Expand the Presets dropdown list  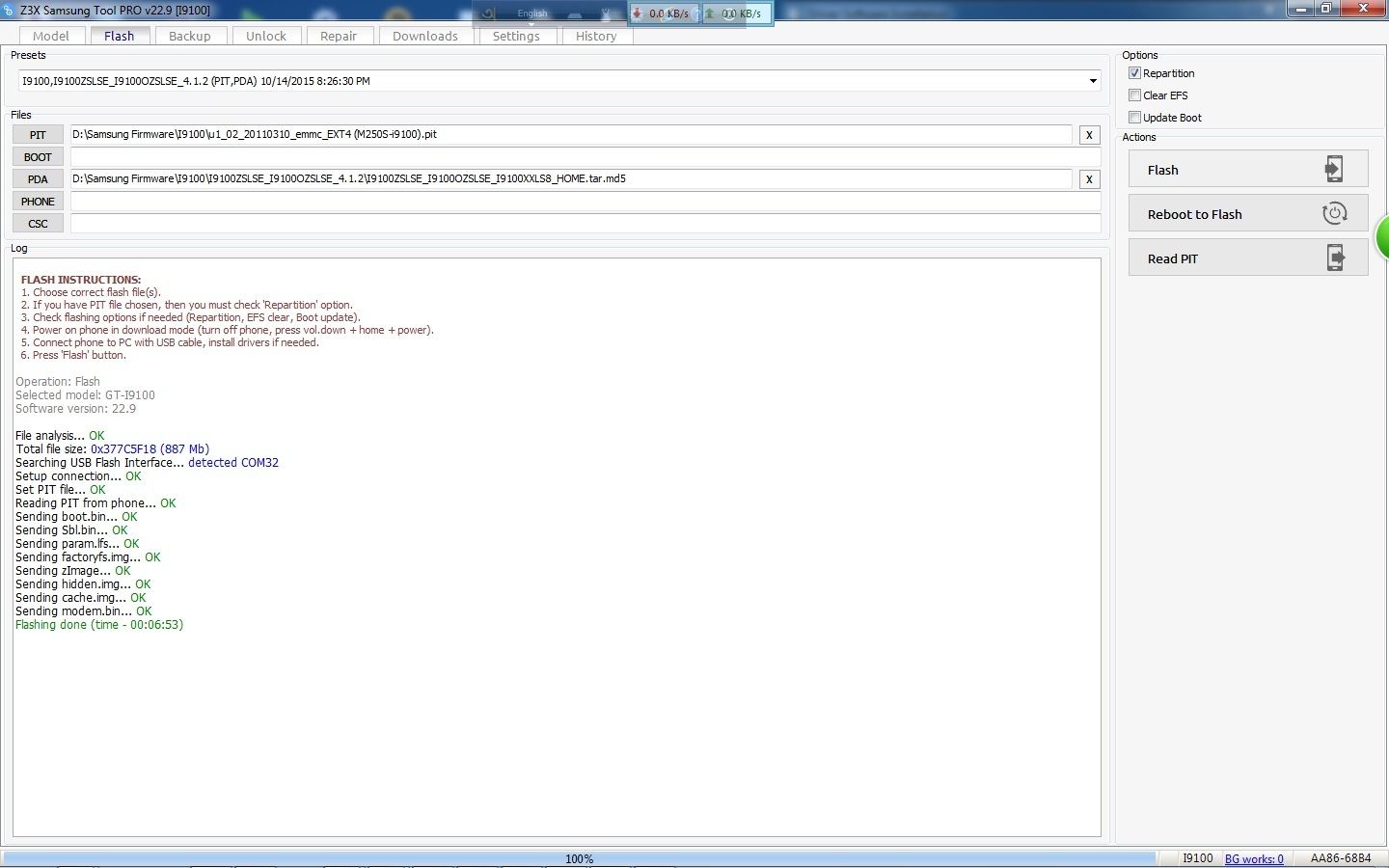(x=1093, y=81)
